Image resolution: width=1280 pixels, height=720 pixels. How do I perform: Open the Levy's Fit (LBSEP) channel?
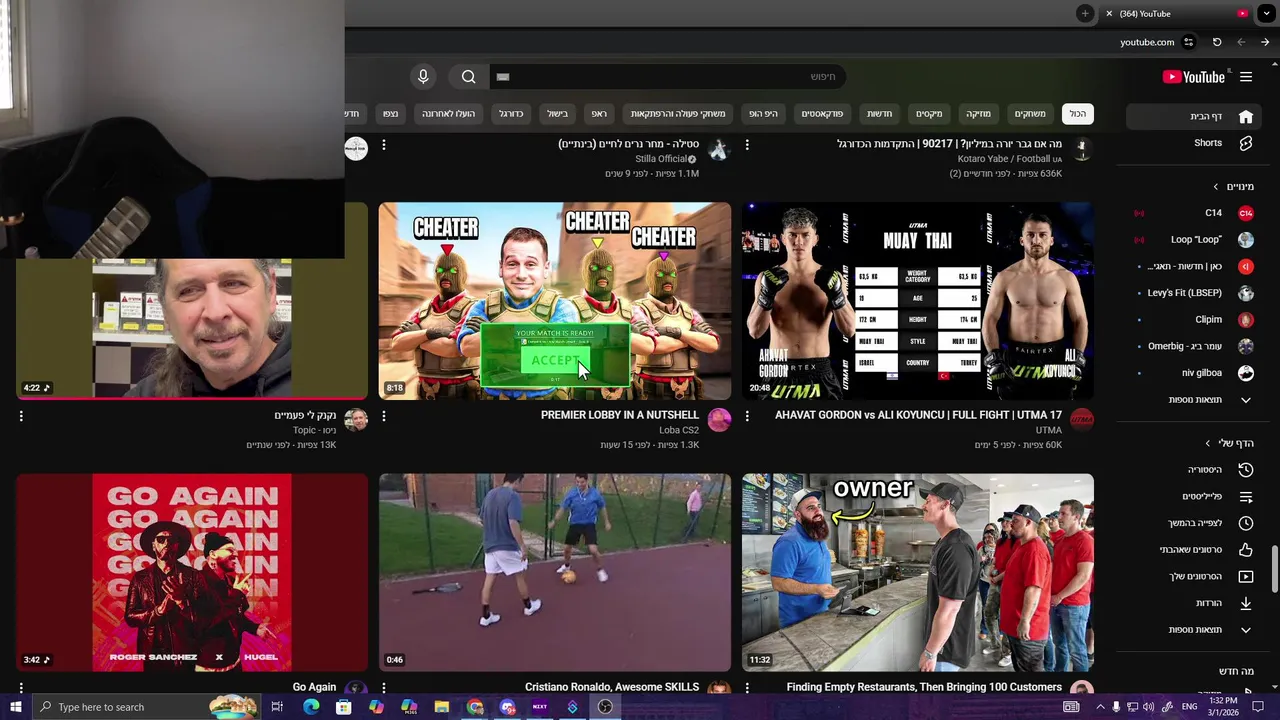tap(1193, 293)
